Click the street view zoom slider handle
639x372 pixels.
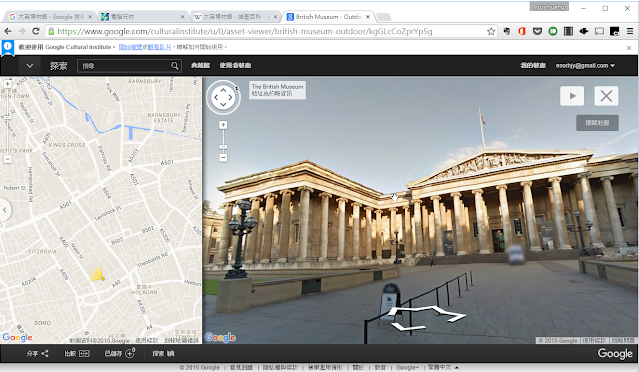[223, 147]
